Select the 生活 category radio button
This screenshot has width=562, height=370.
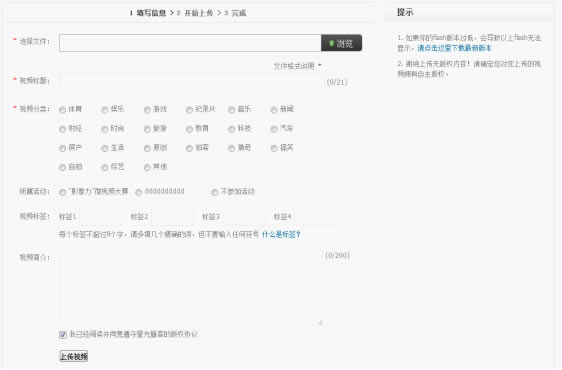coord(105,148)
